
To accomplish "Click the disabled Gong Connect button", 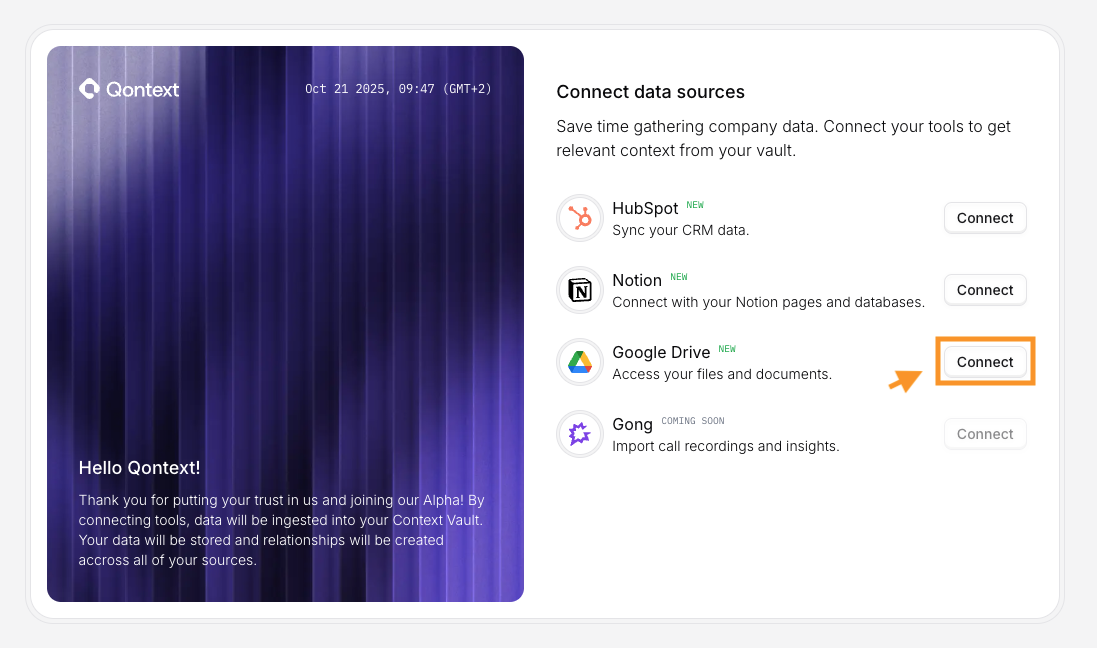I will (984, 433).
